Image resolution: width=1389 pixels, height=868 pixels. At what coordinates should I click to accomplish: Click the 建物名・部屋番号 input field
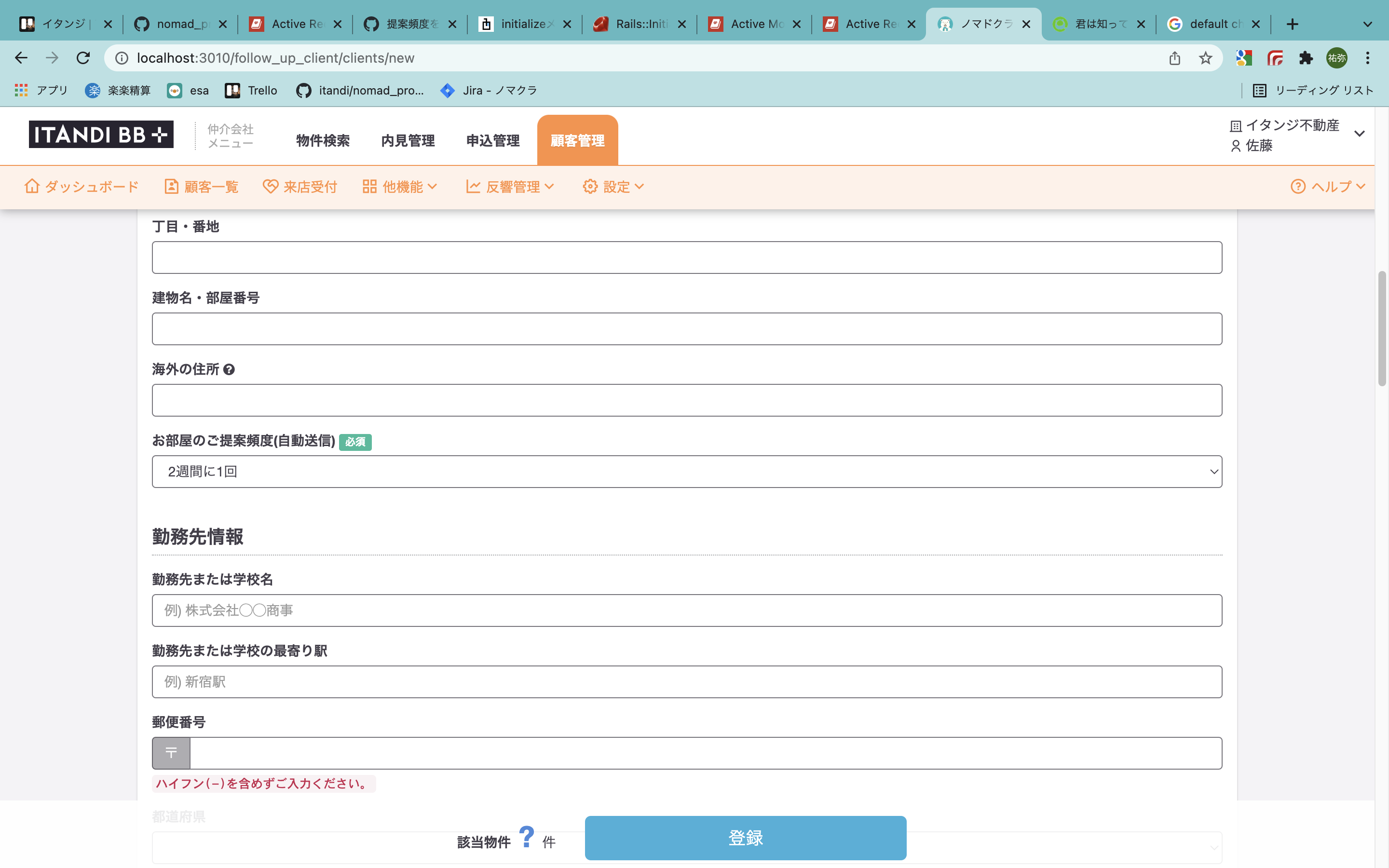(686, 329)
